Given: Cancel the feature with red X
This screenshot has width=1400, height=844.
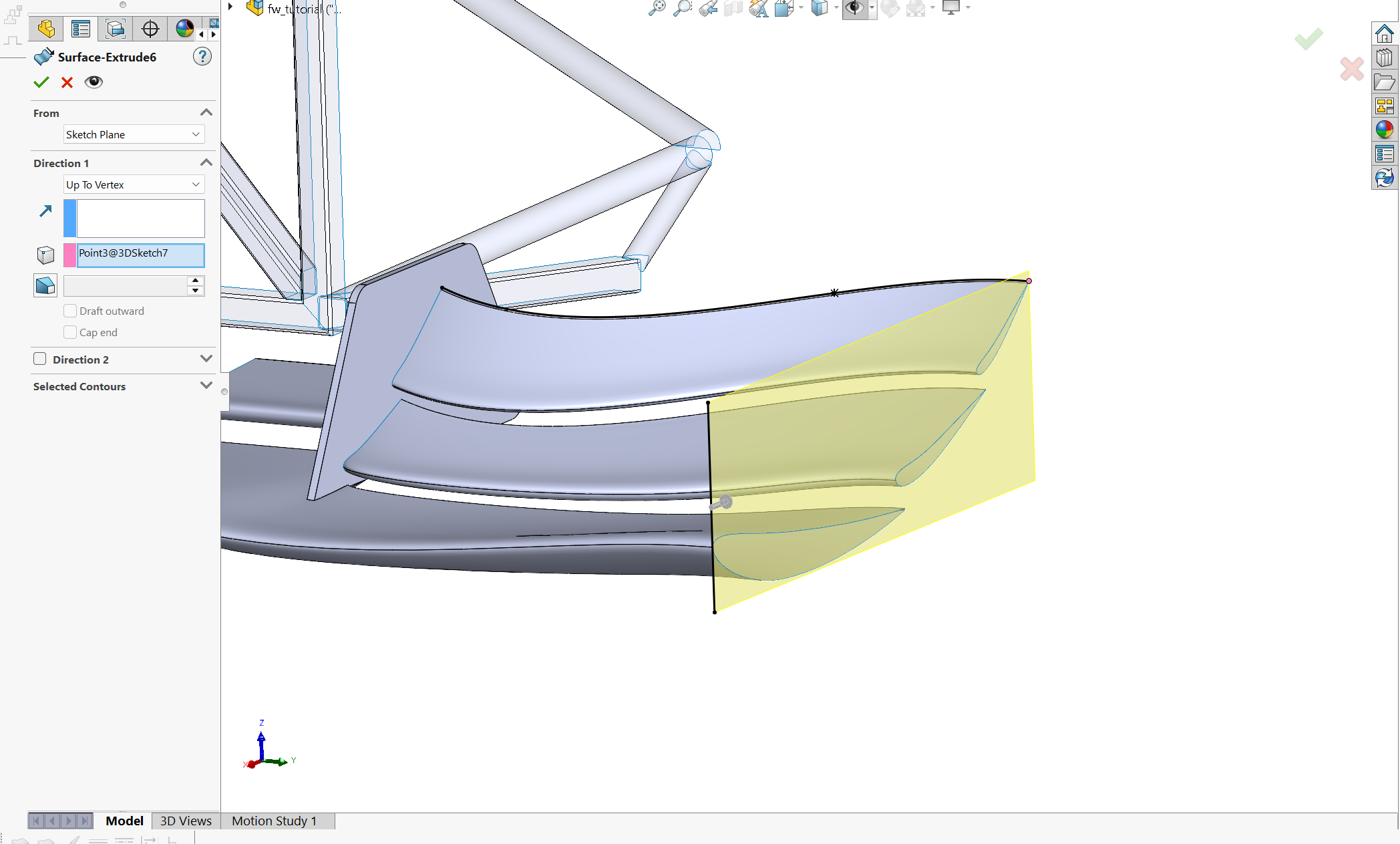Looking at the screenshot, I should [x=67, y=82].
